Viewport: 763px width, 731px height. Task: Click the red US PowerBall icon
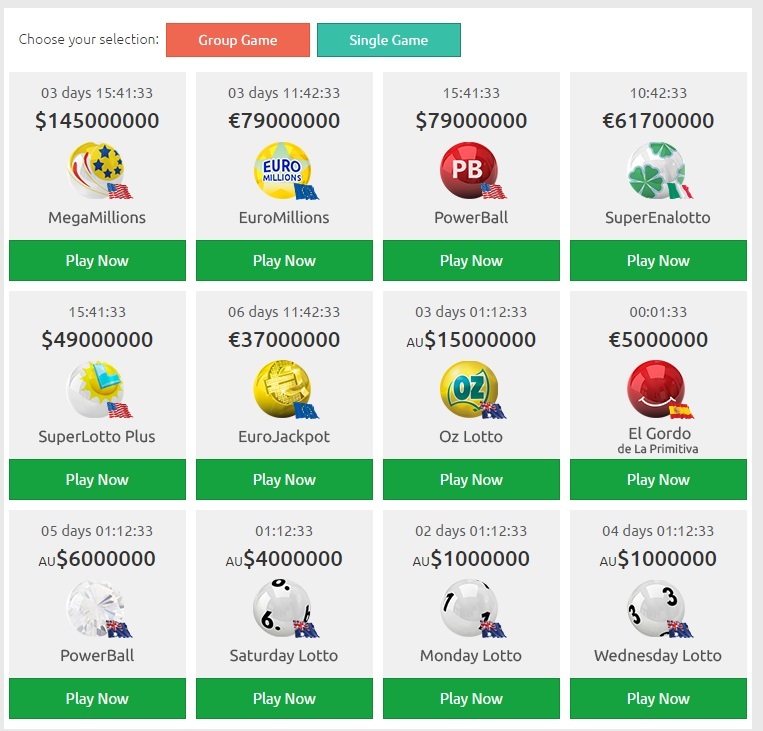(x=470, y=170)
